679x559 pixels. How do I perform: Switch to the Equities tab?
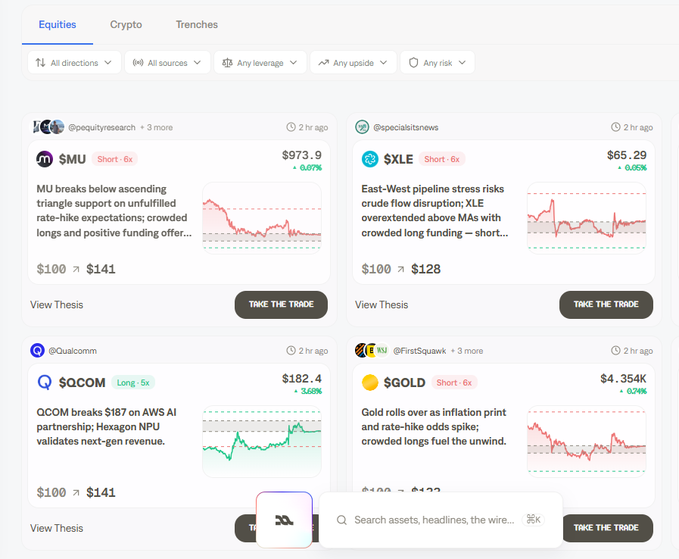(57, 25)
